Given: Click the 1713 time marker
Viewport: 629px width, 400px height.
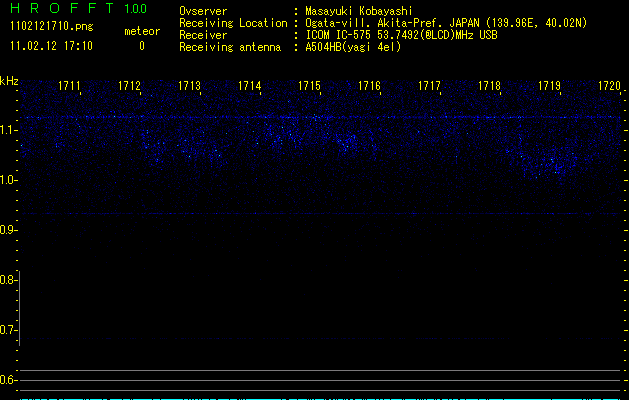Looking at the screenshot, I should (x=189, y=86).
